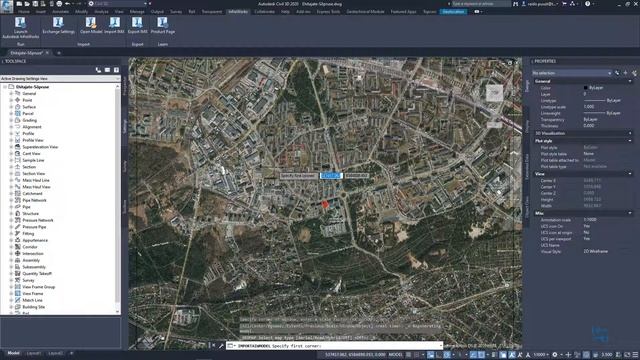This screenshot has width=640, height=360.
Task: Expand the Corridor tree node
Action: [11, 247]
